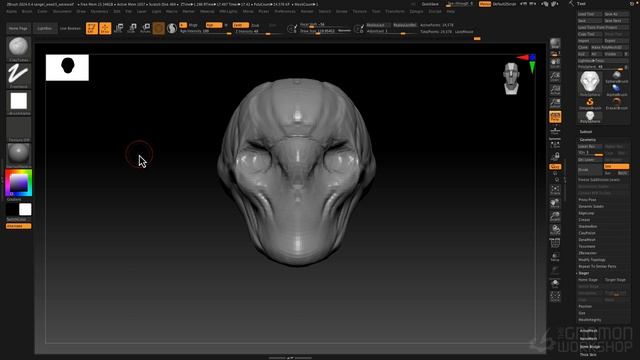Viewport: 640px width, 360px height.
Task: Expand the DynaMesh subsection
Action: tap(587, 240)
